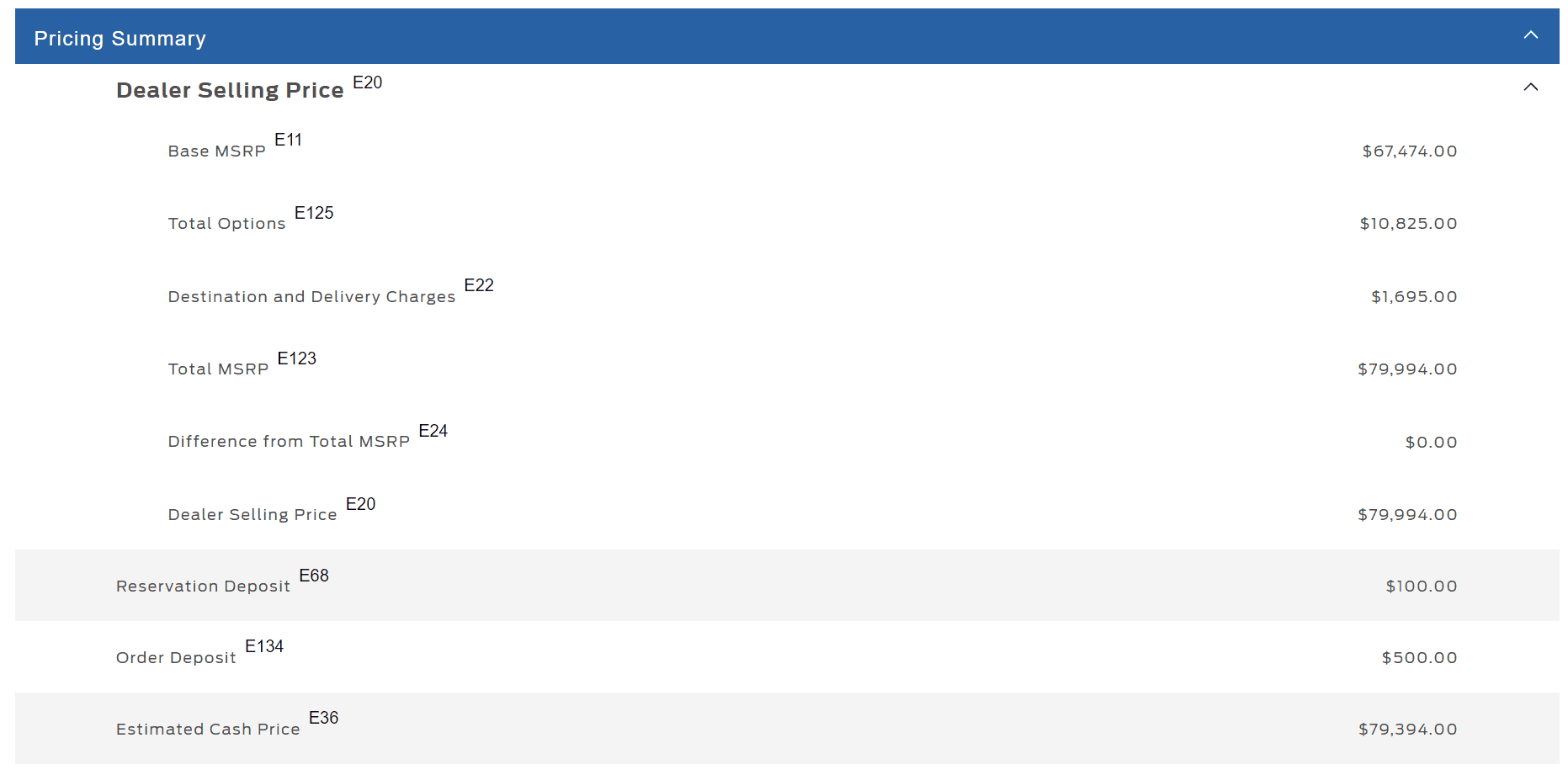Select the Base MSRP label
The image size is (1568, 775).
[216, 151]
